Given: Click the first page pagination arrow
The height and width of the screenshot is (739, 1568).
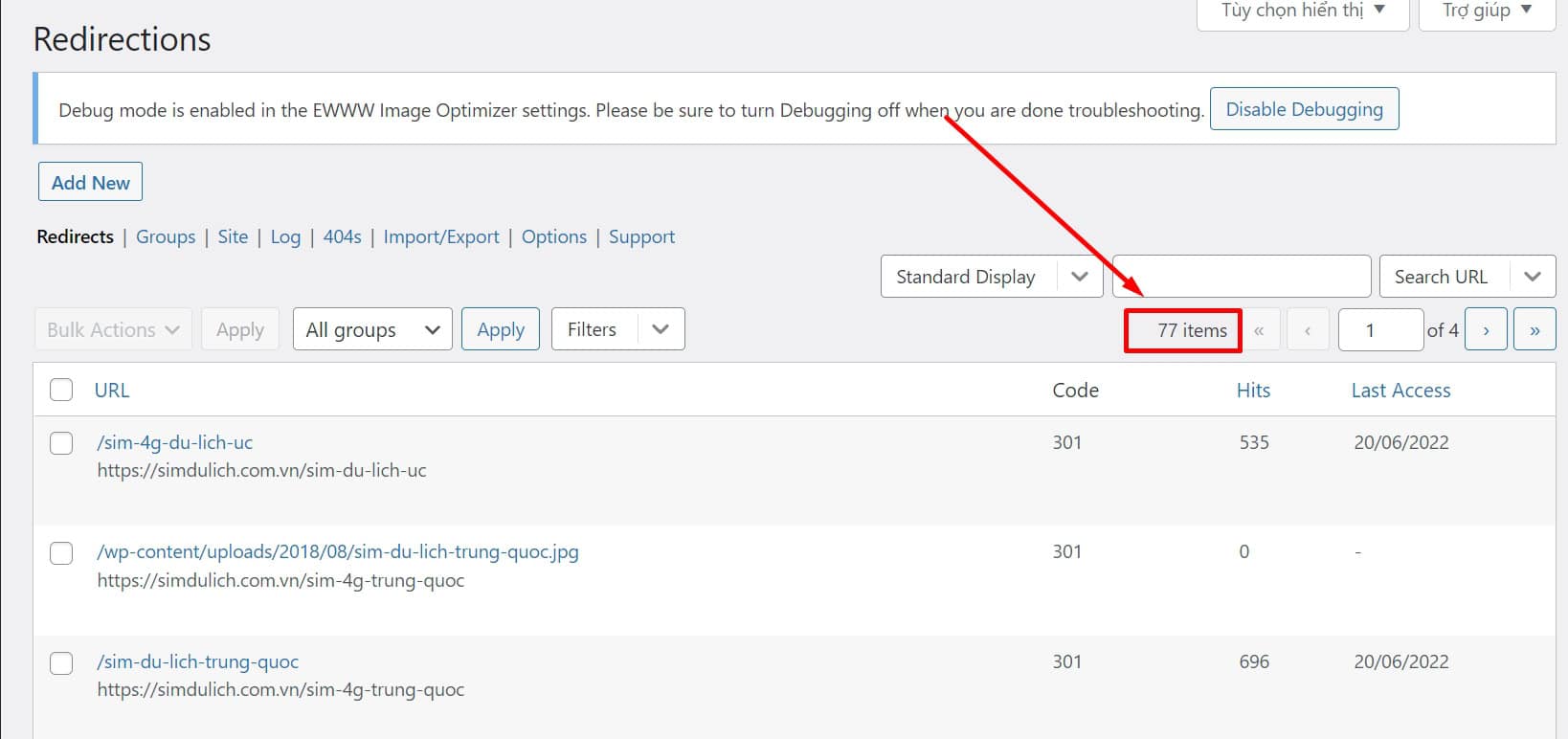Looking at the screenshot, I should pyautogui.click(x=1259, y=329).
